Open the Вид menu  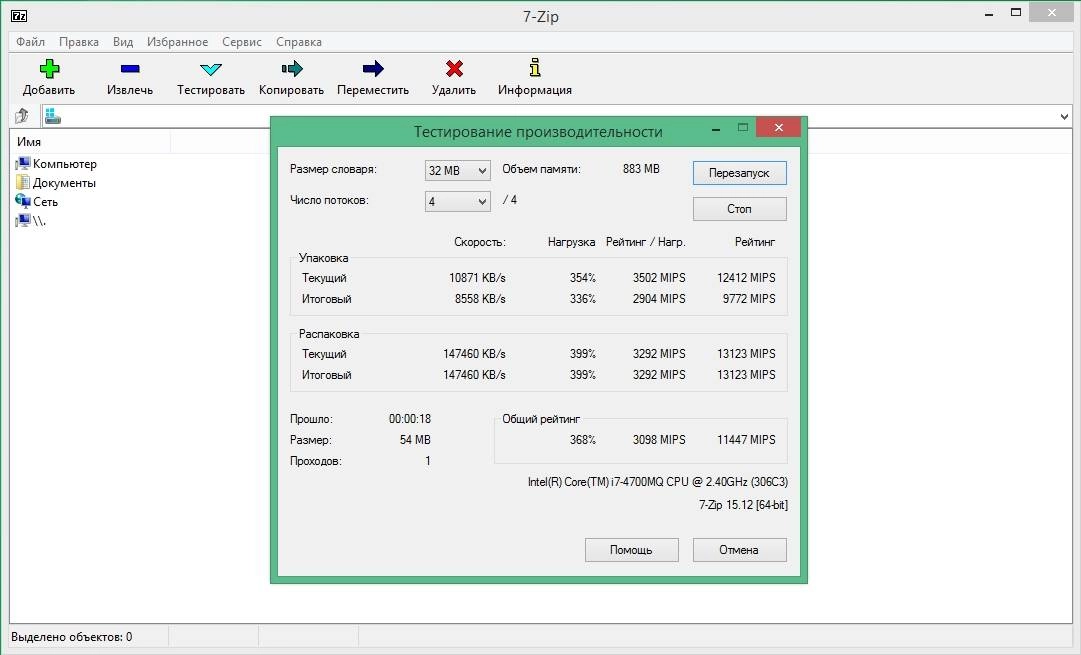[123, 42]
